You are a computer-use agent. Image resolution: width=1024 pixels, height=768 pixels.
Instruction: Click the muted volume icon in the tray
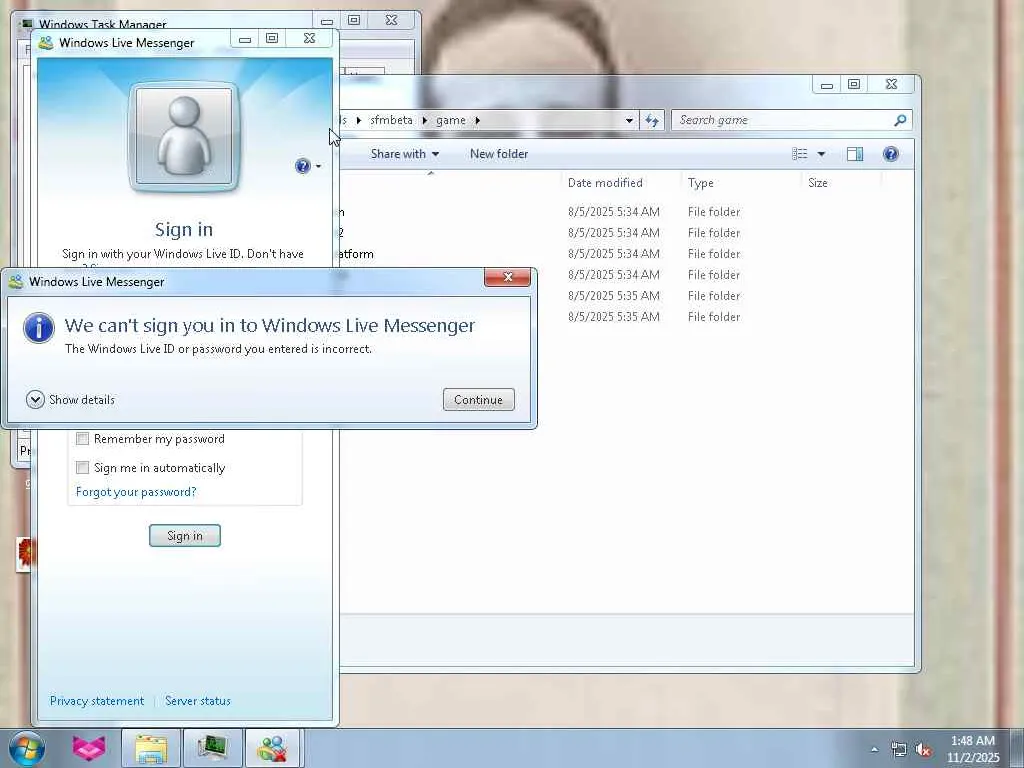point(923,750)
